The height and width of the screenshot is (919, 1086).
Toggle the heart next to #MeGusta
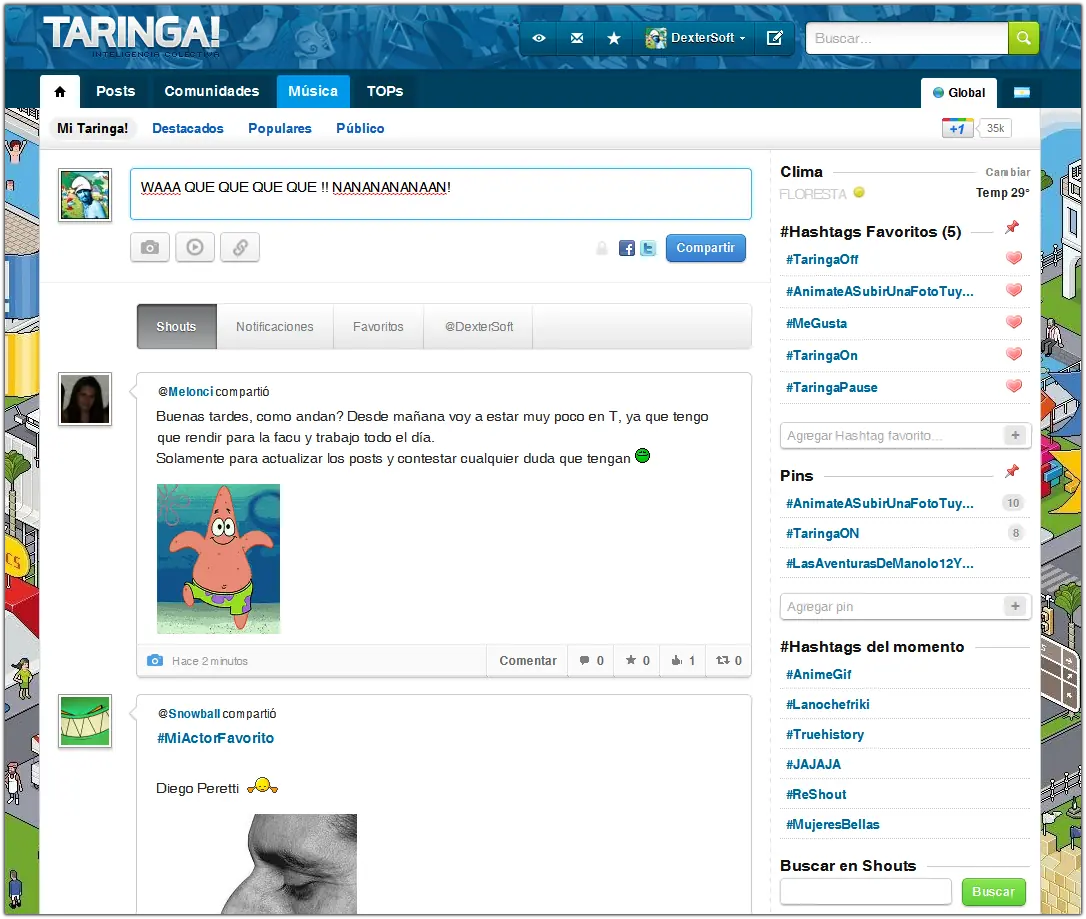coord(1013,323)
